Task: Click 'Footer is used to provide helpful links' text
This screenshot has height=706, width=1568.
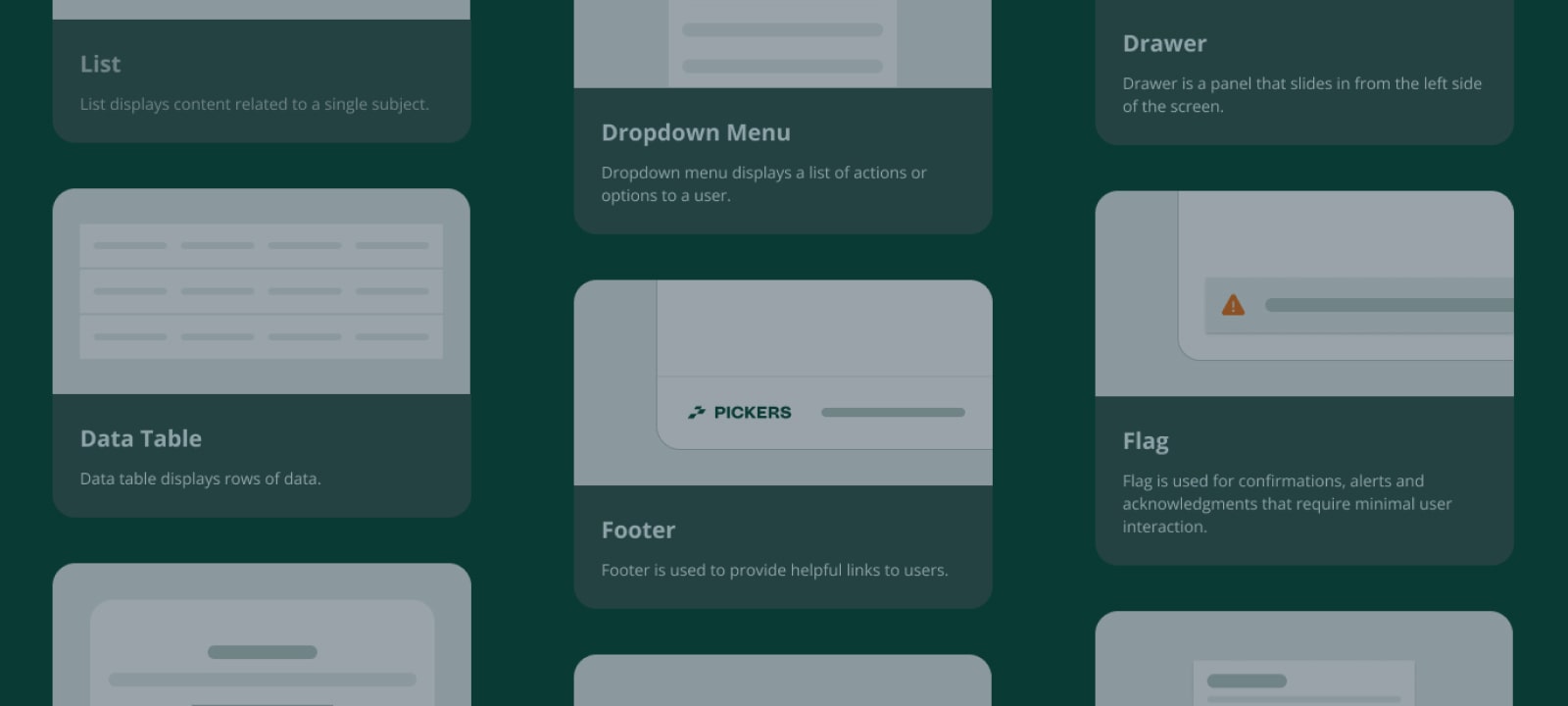Action: (775, 570)
